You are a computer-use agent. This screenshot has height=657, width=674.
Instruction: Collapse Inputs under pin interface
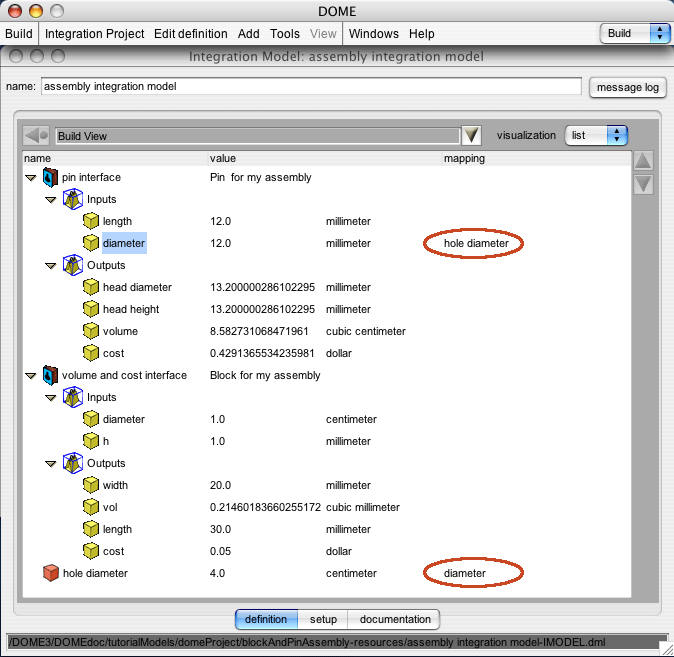[x=51, y=200]
